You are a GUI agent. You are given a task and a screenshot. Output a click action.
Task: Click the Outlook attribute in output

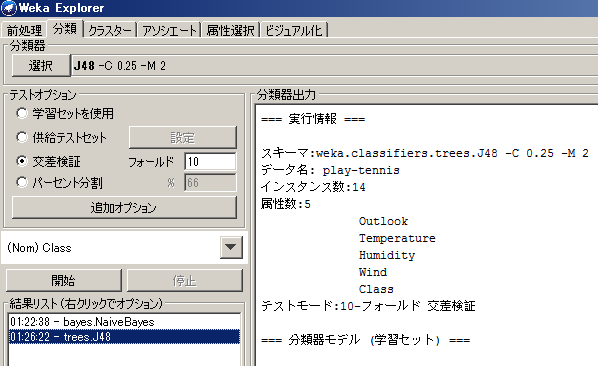pyautogui.click(x=383, y=221)
